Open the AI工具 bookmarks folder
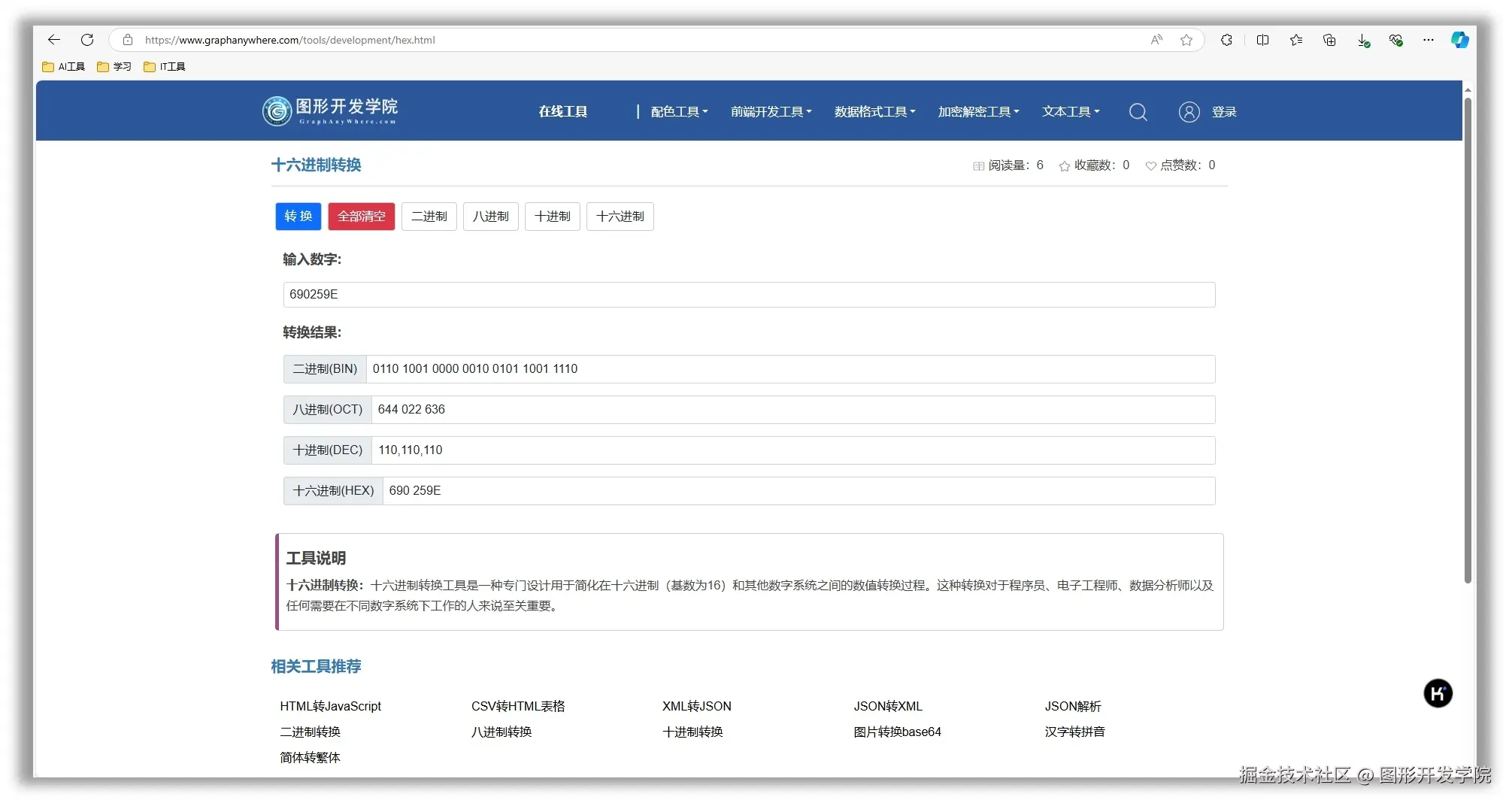 point(64,66)
